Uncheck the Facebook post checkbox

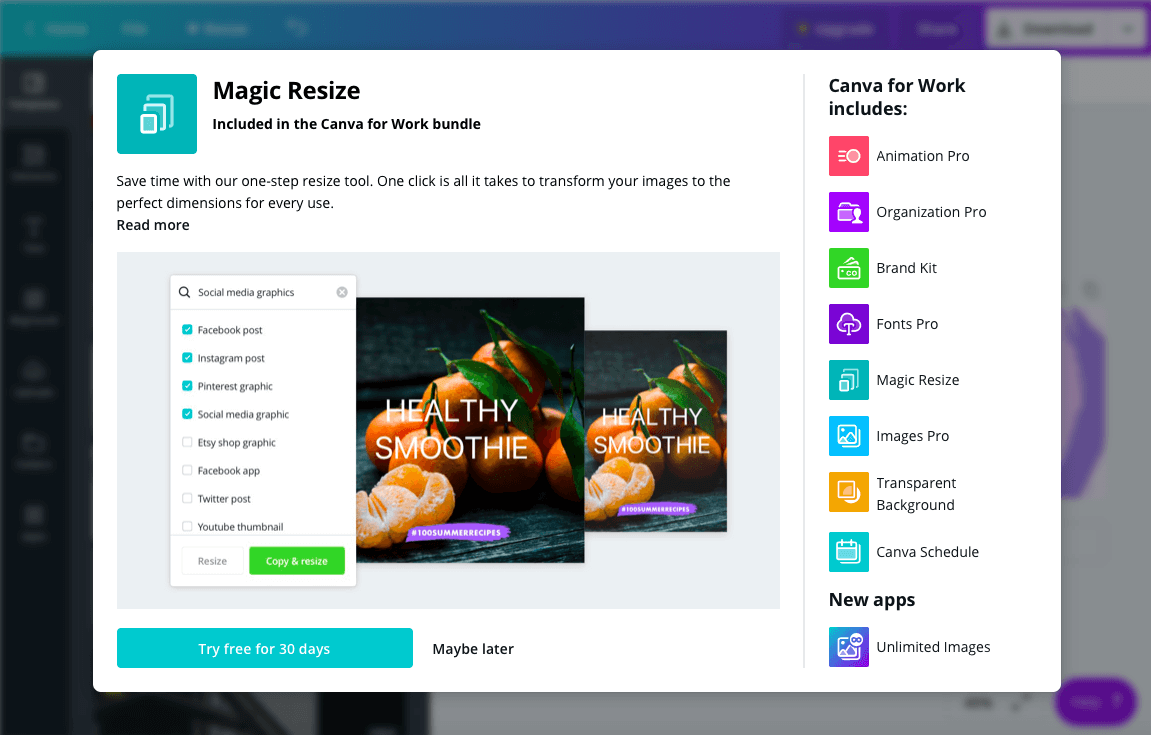point(187,330)
